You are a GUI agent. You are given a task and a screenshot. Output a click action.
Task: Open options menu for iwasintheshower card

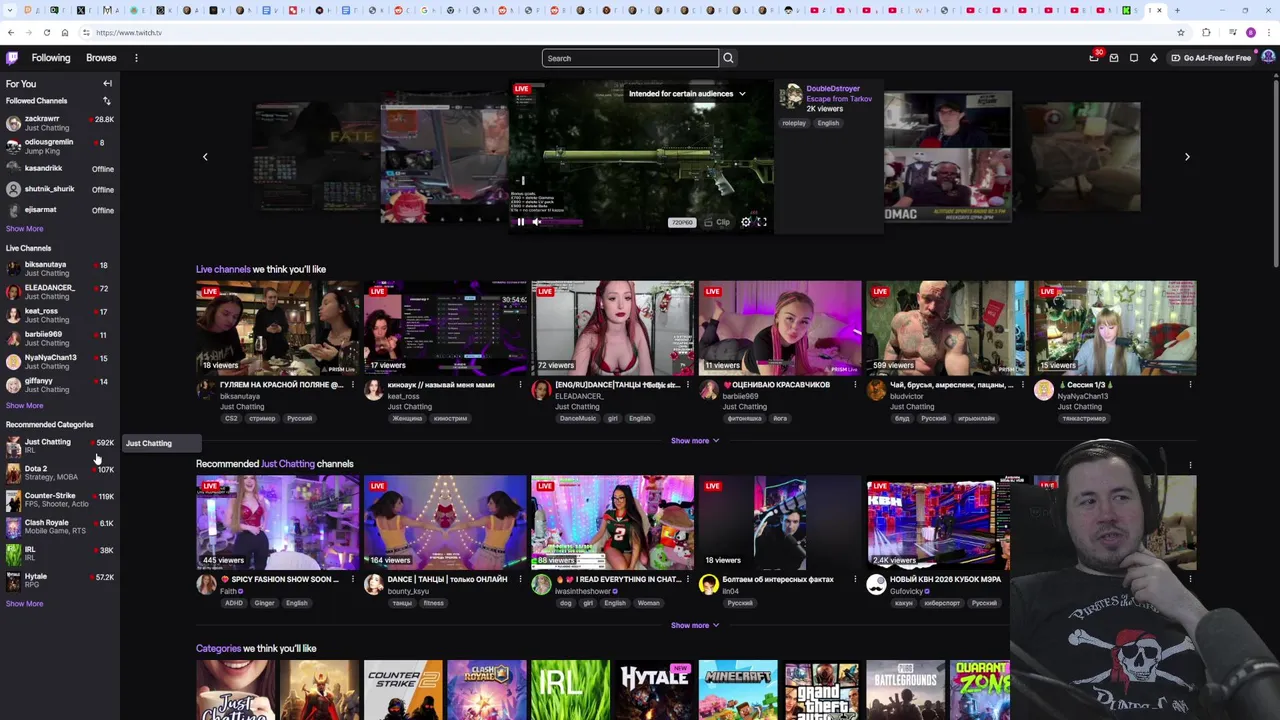pyautogui.click(x=687, y=580)
